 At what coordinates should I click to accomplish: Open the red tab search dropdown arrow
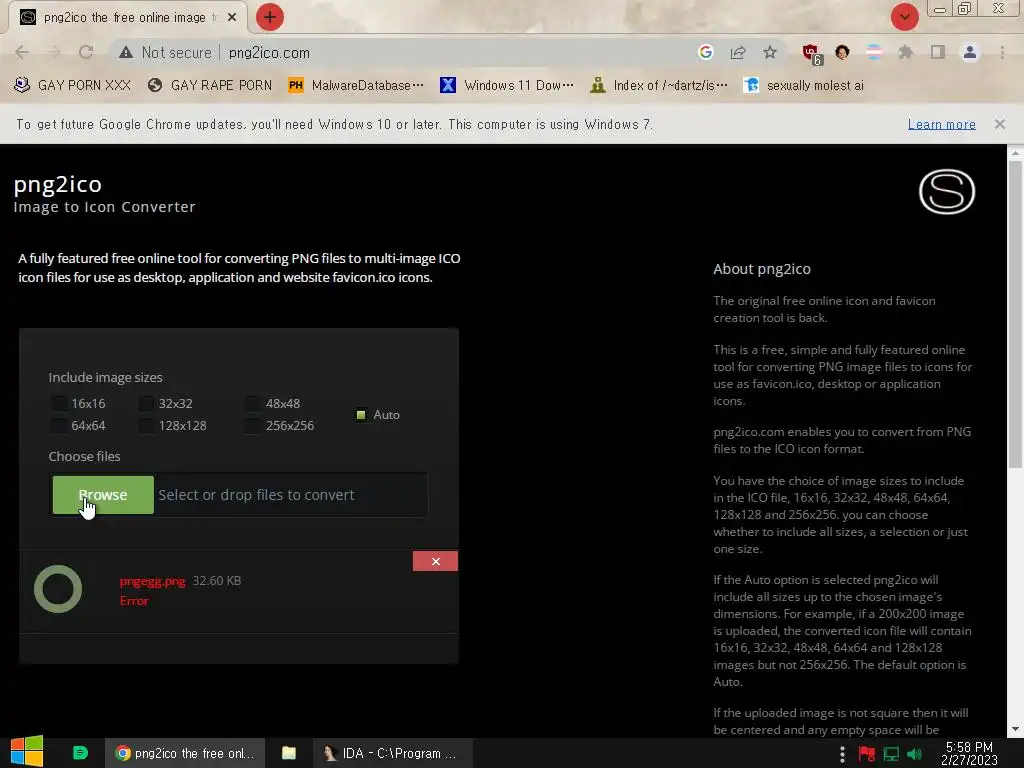pos(904,17)
